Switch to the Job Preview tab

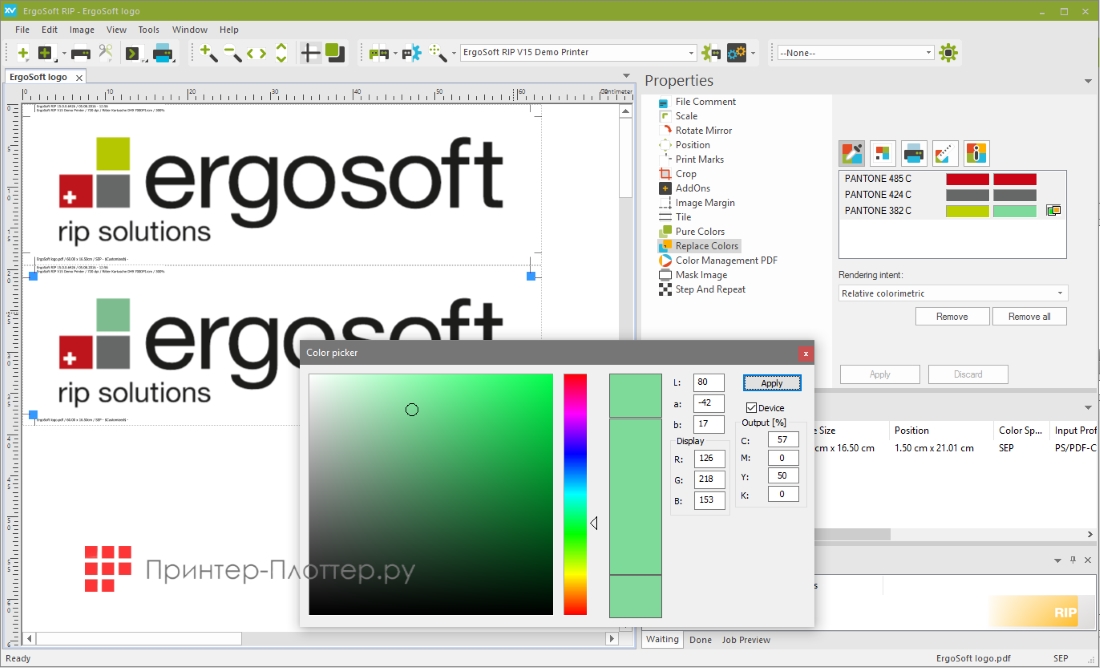pos(746,640)
